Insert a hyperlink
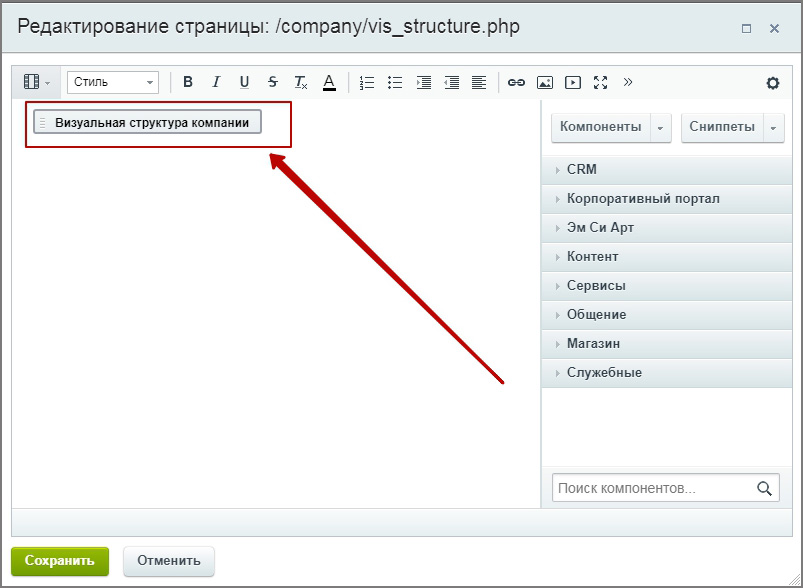The height and width of the screenshot is (588, 803). click(516, 82)
